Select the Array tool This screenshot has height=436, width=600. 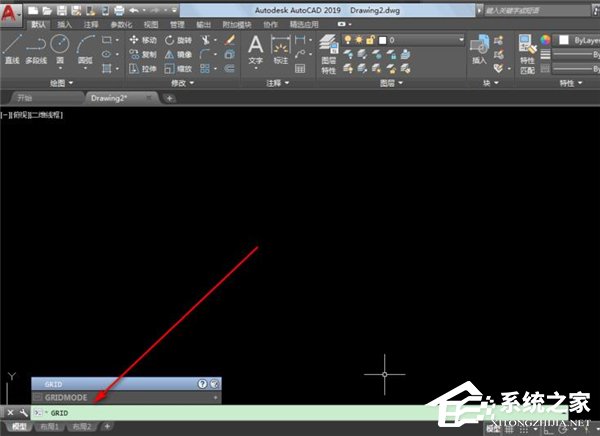coord(205,69)
